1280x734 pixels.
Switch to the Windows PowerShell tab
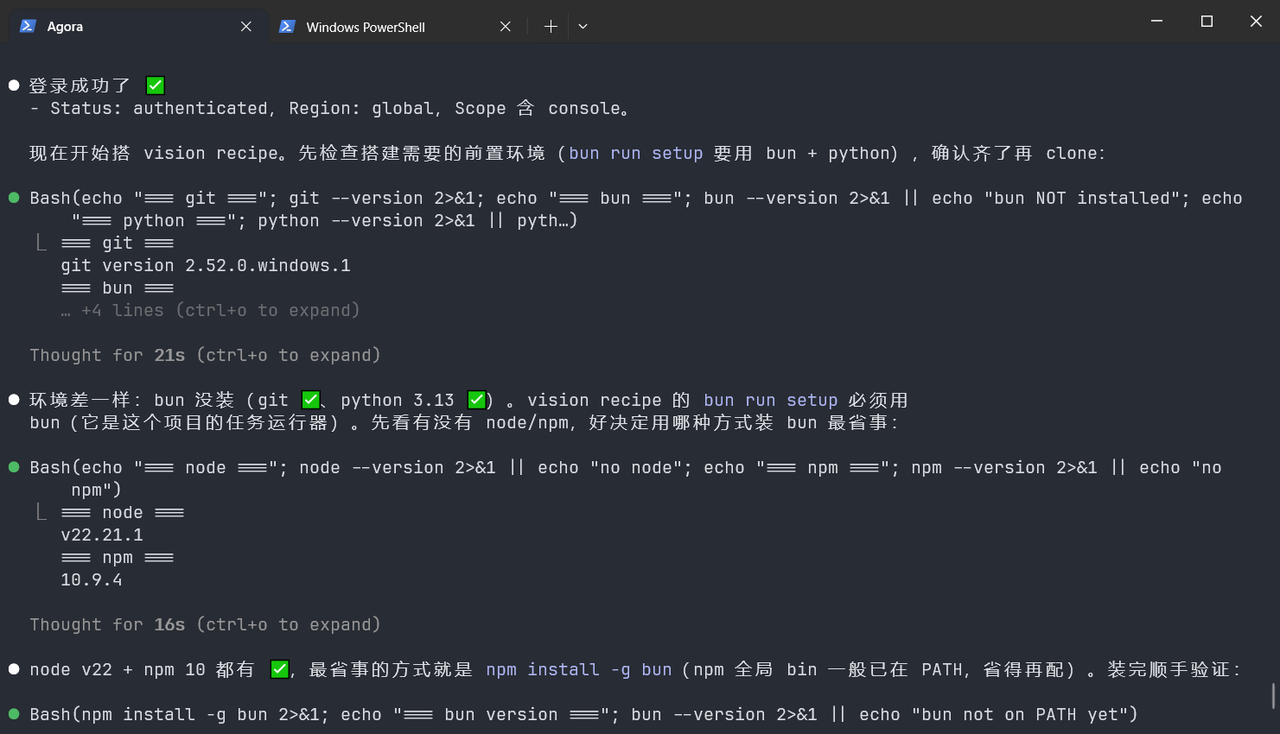tap(396, 26)
